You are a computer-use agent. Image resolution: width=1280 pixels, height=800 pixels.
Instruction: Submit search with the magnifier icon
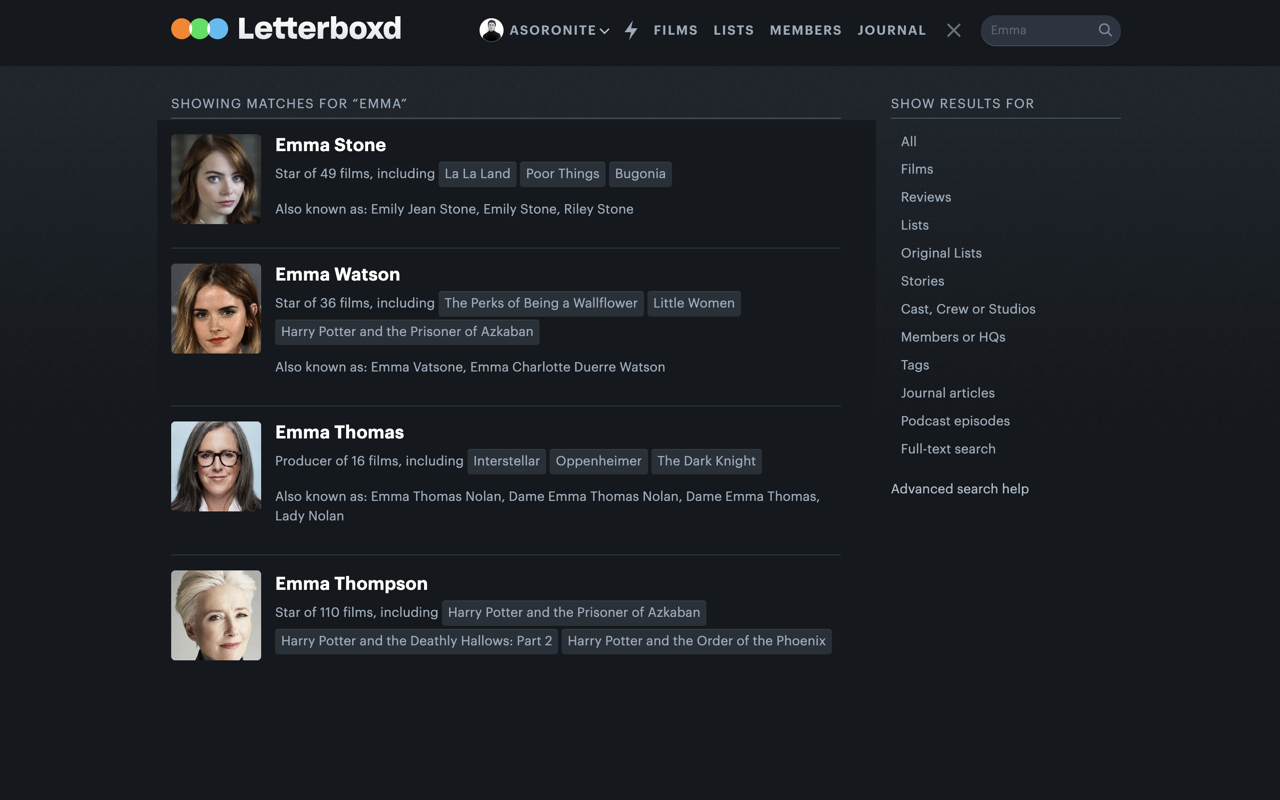pos(1105,30)
